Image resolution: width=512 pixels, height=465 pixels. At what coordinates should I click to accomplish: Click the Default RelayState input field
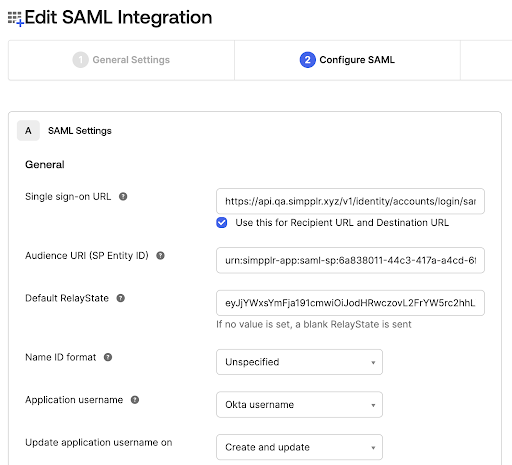pos(350,303)
